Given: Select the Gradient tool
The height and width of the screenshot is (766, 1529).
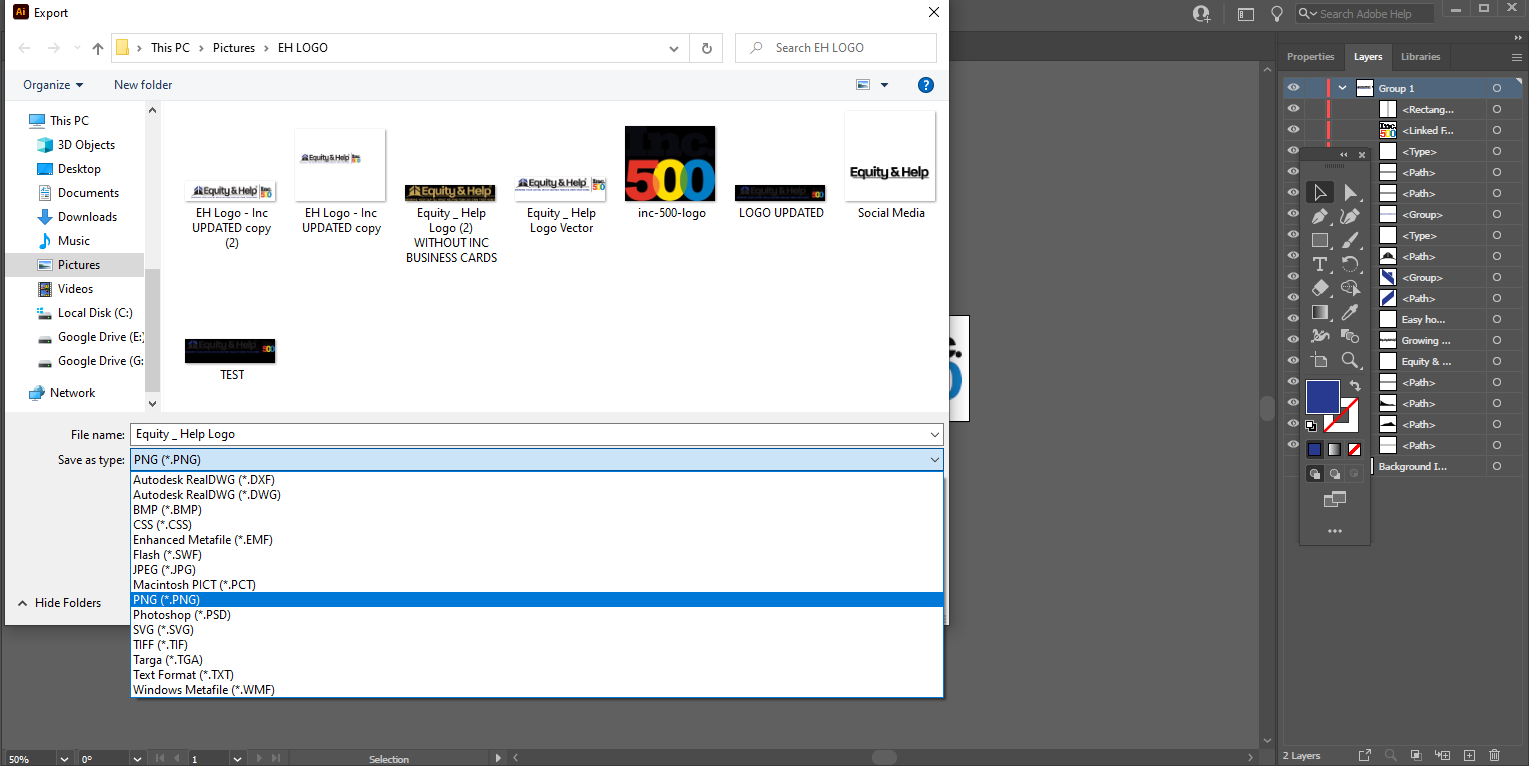Looking at the screenshot, I should [x=1320, y=312].
